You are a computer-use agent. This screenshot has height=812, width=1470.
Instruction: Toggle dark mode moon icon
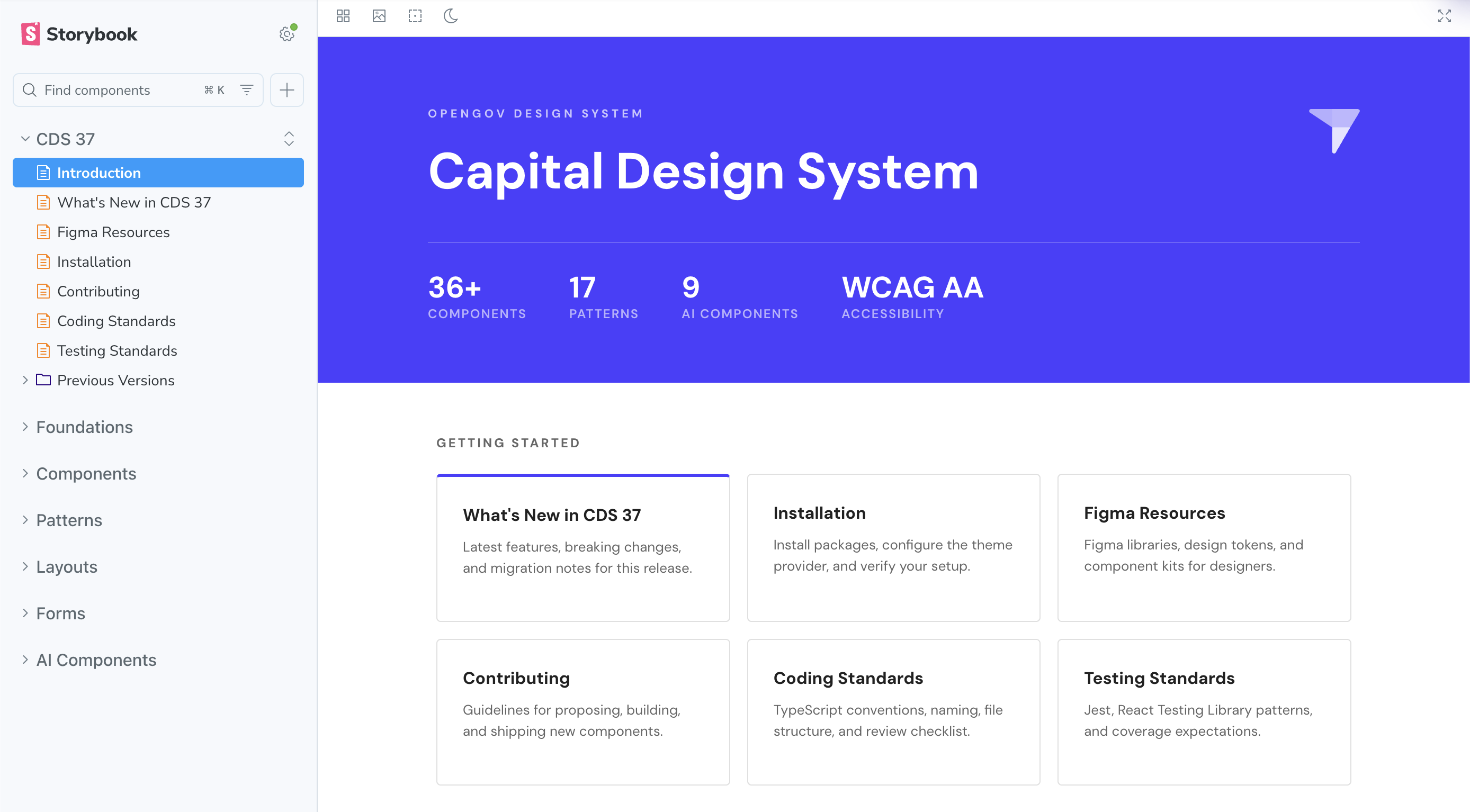pyautogui.click(x=451, y=16)
